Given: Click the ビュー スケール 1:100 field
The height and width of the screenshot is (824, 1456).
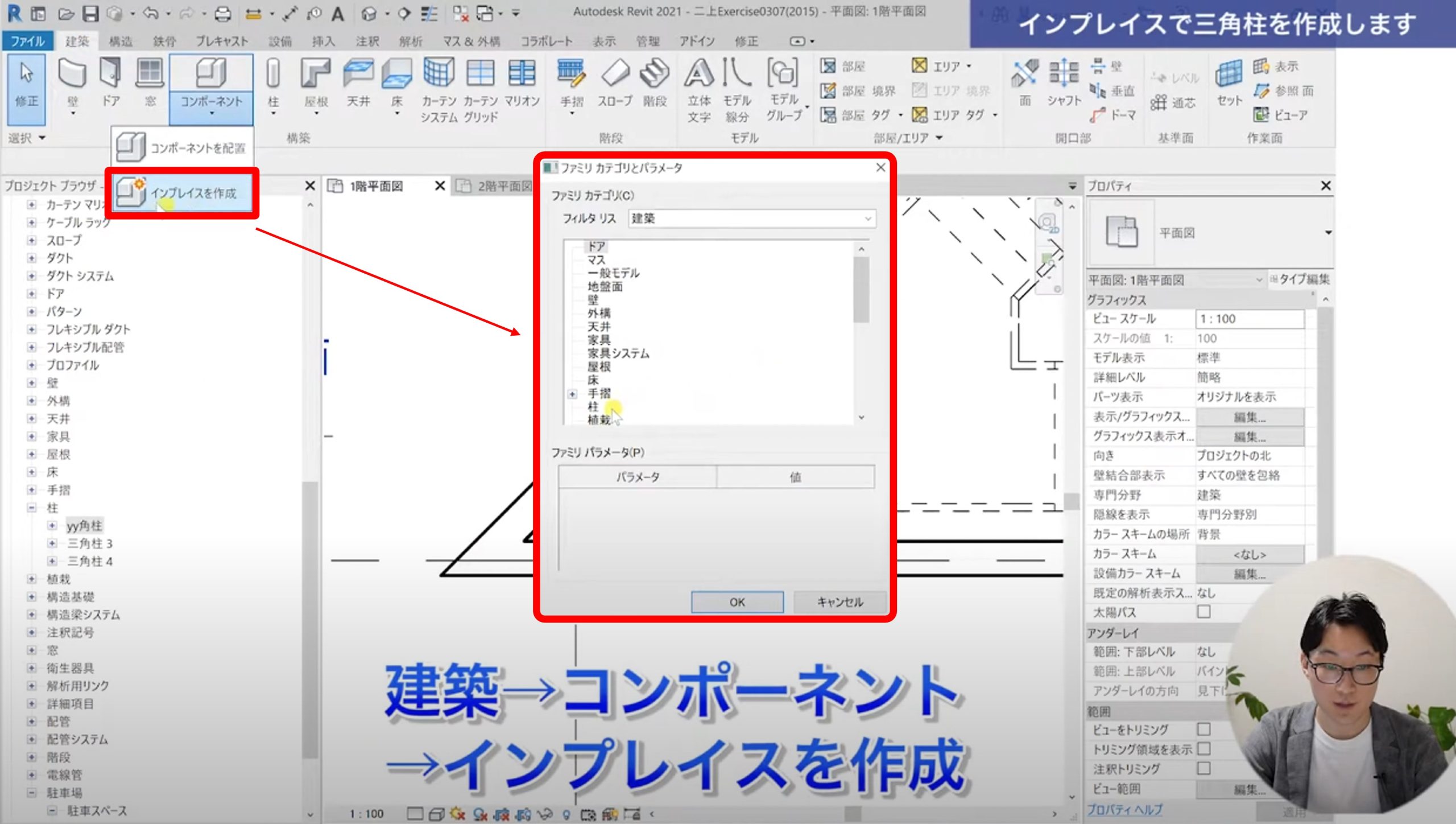Looking at the screenshot, I should click(x=1249, y=319).
